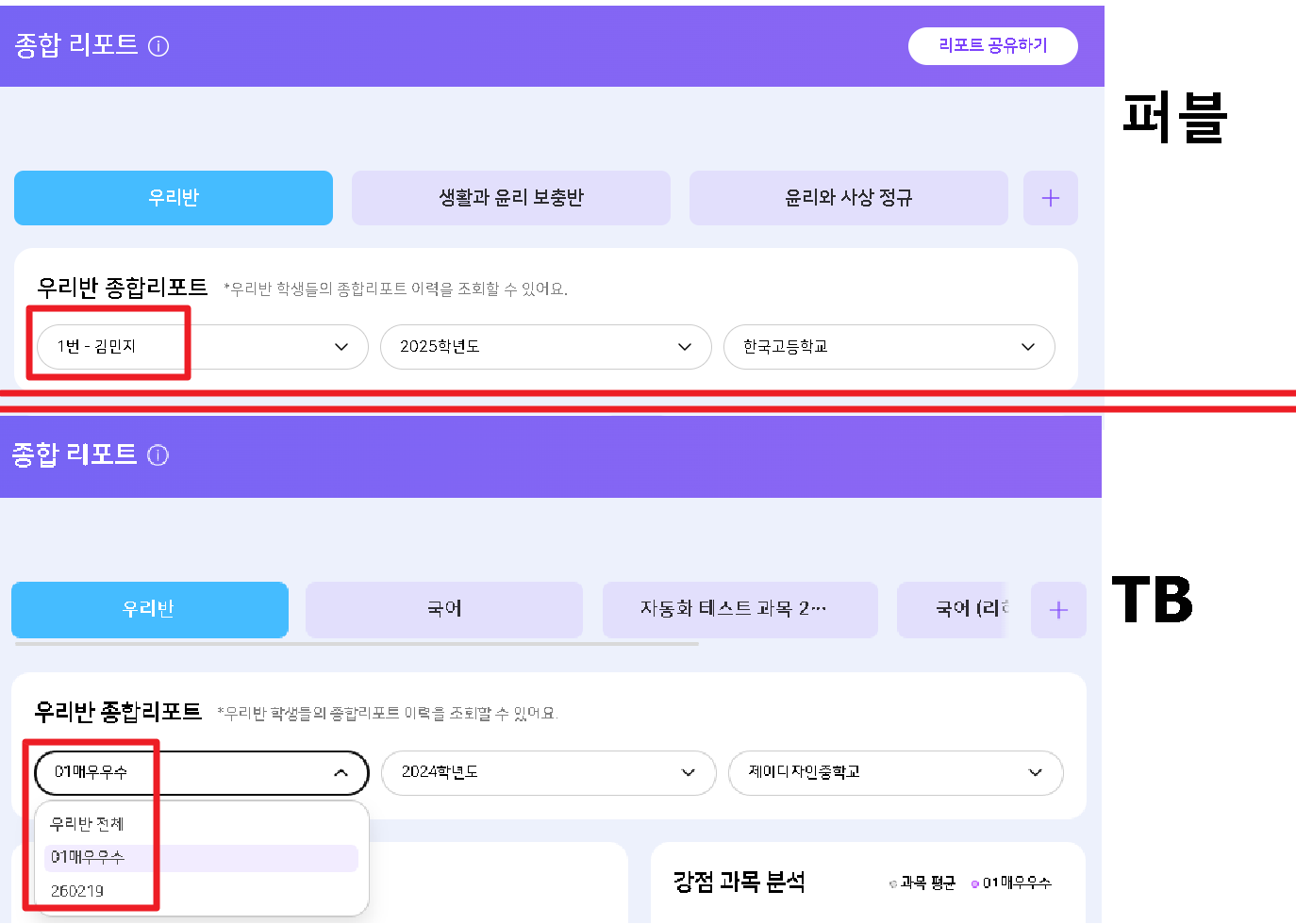Click the horizontal scrollbar under the subject tabs

(x=357, y=644)
